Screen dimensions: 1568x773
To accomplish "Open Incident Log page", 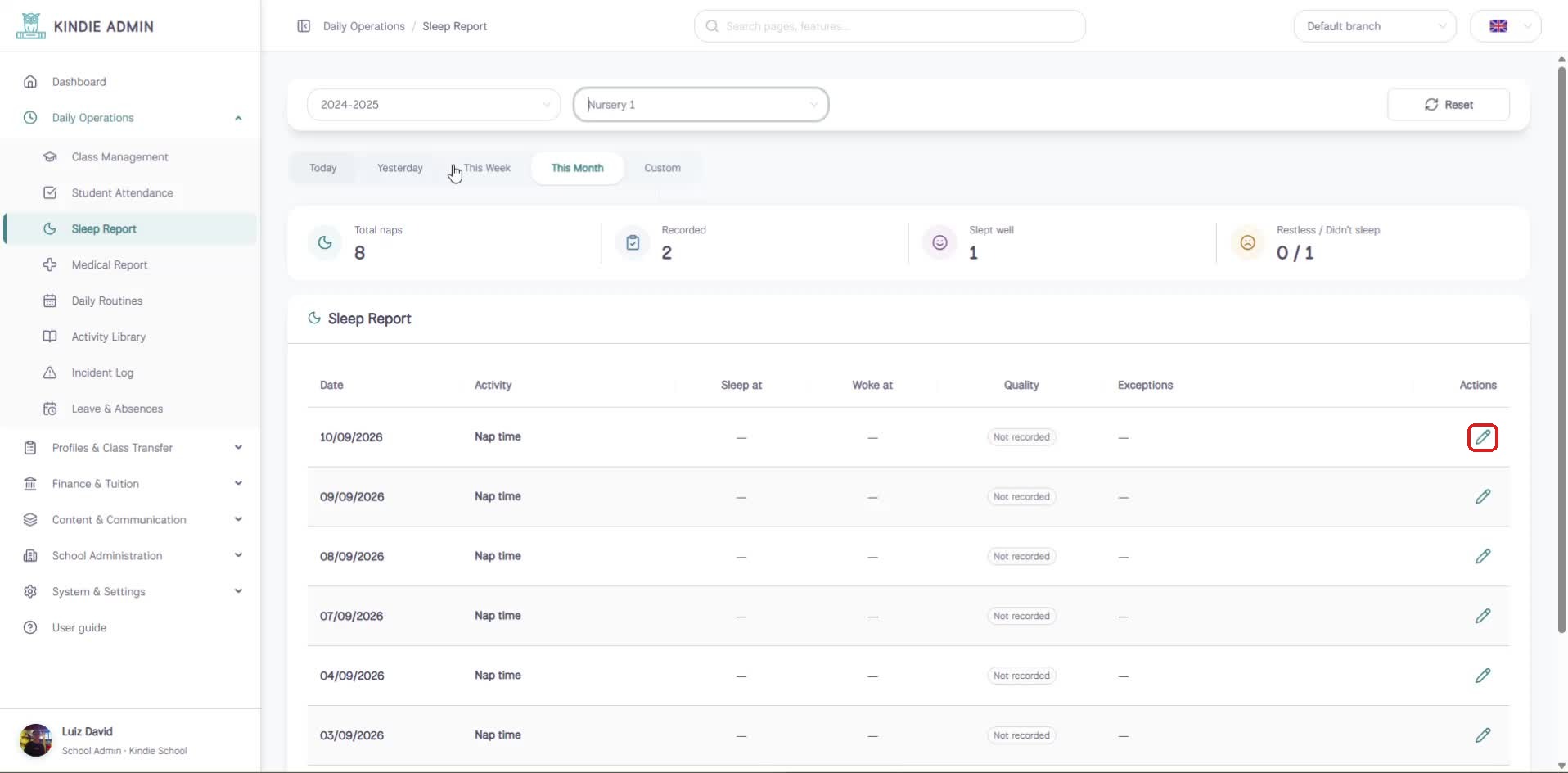I will [102, 373].
